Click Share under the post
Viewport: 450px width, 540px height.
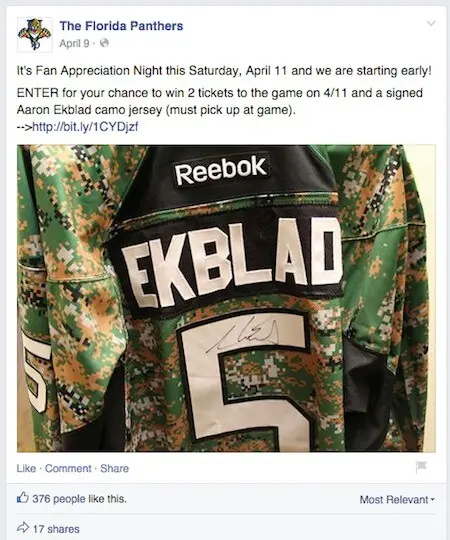(x=114, y=468)
